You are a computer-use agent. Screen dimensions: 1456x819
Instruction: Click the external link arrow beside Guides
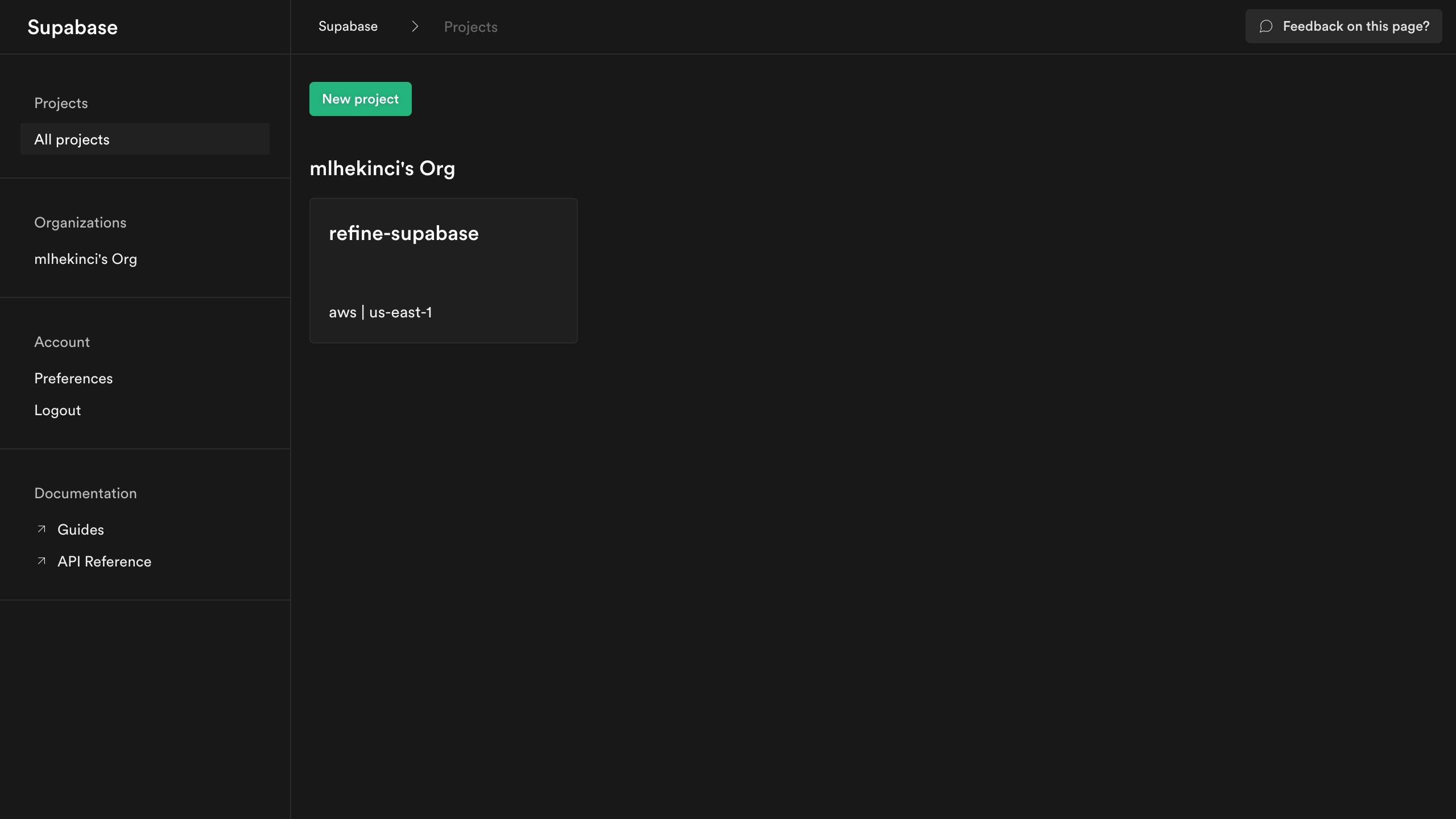click(x=40, y=529)
